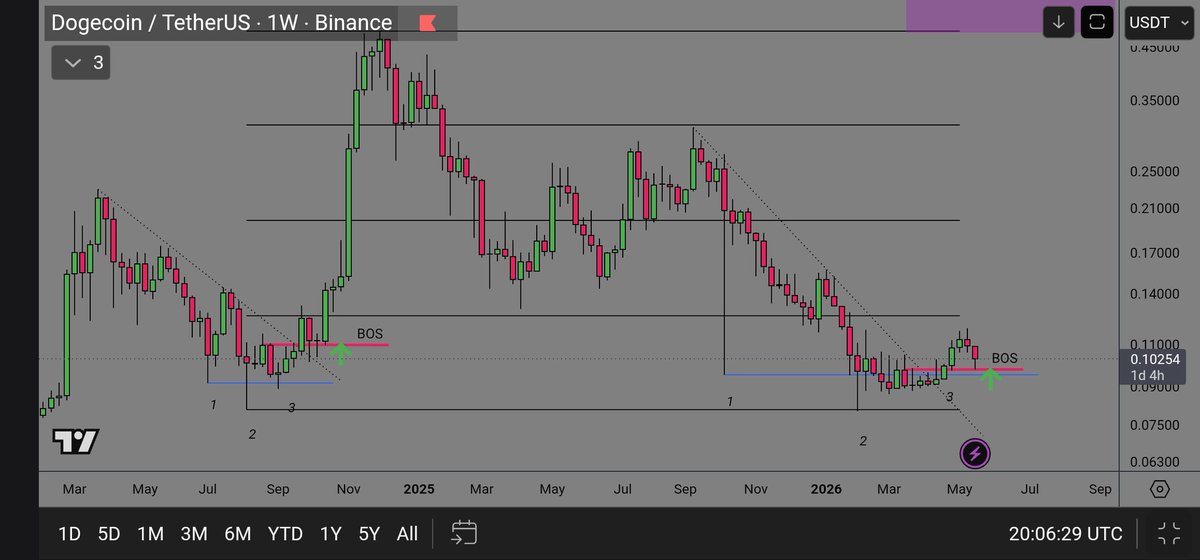
Task: Click the purple lightning bolt icon
Action: (x=976, y=454)
